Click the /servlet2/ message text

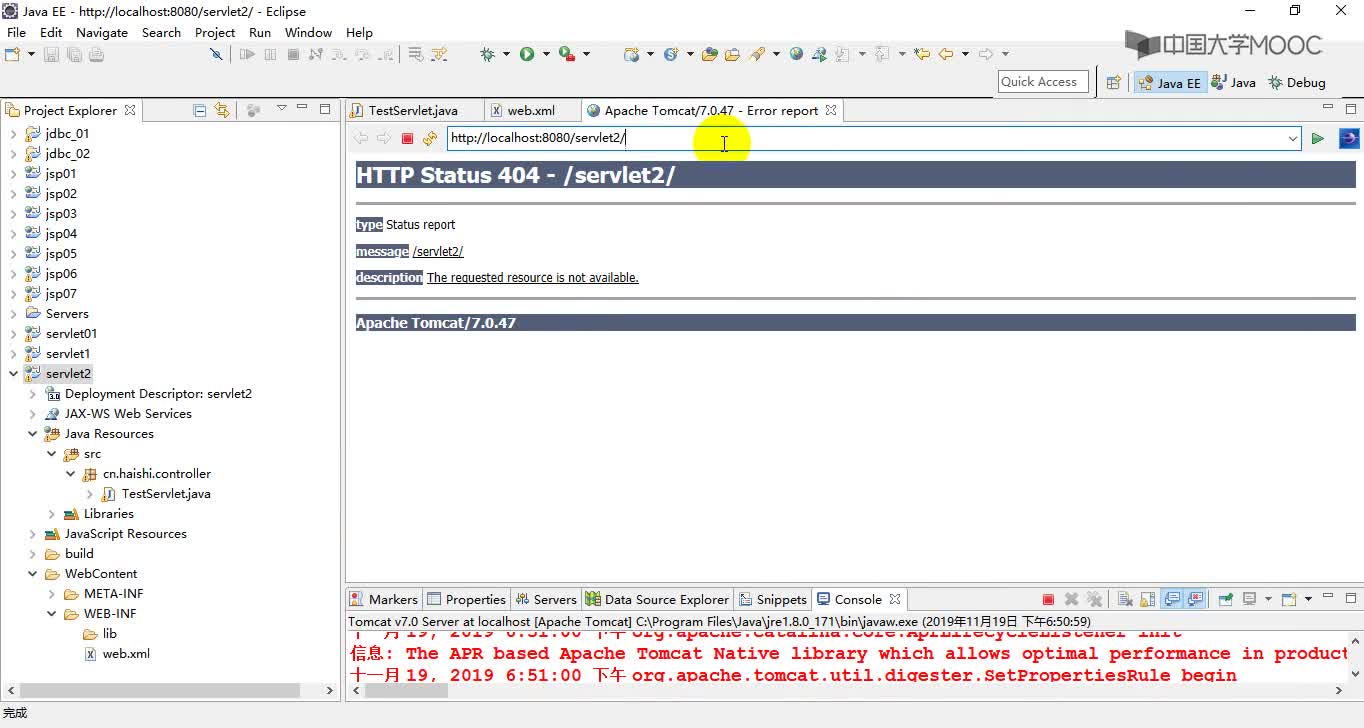(438, 251)
